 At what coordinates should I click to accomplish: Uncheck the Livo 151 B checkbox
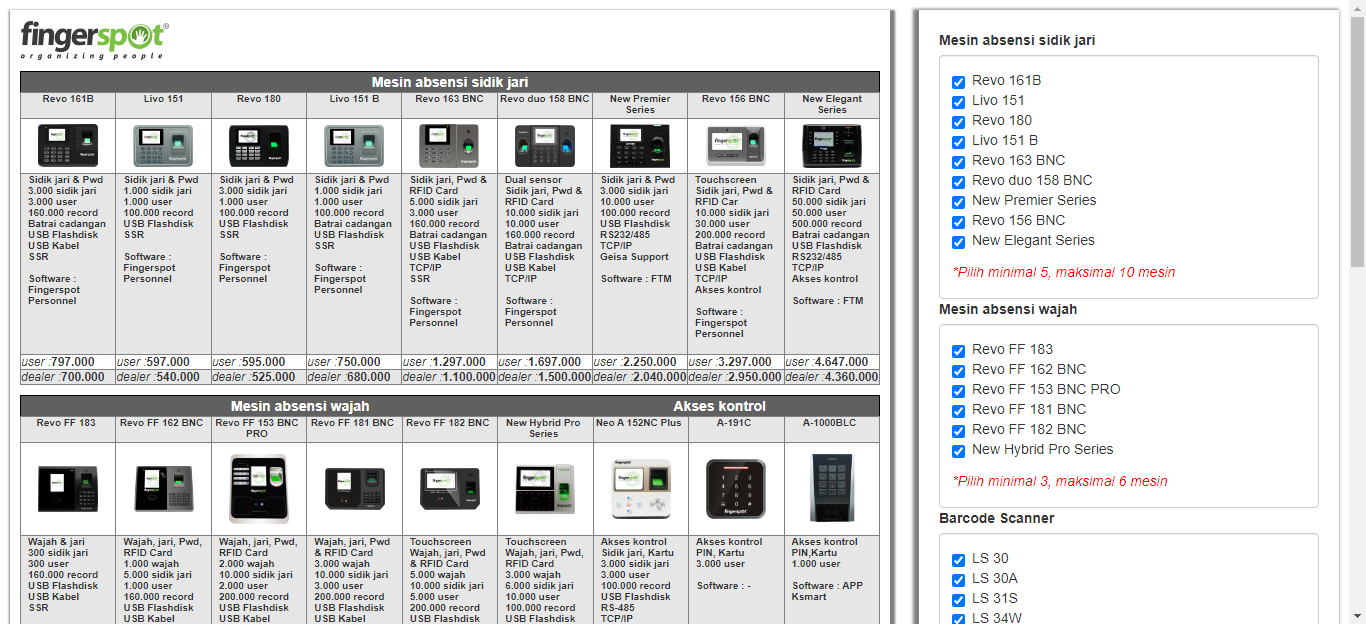[958, 142]
